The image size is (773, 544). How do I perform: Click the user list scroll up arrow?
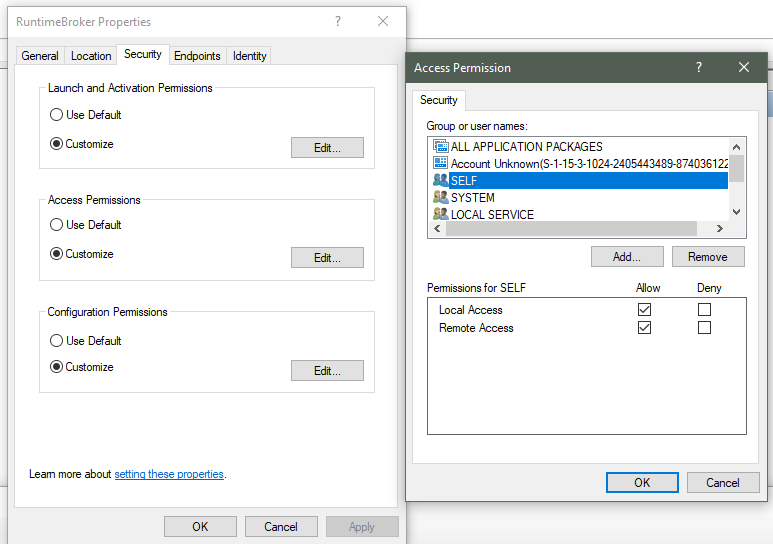point(737,146)
